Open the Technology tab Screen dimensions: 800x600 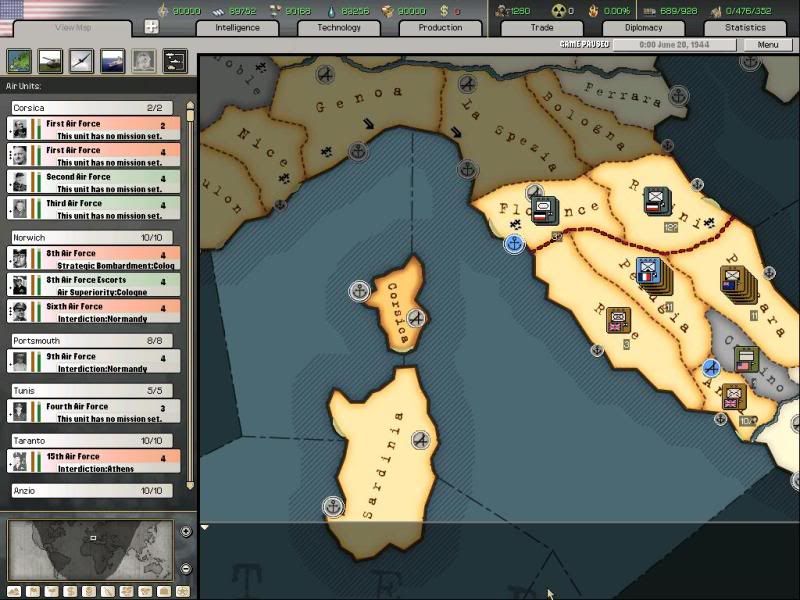pos(339,28)
